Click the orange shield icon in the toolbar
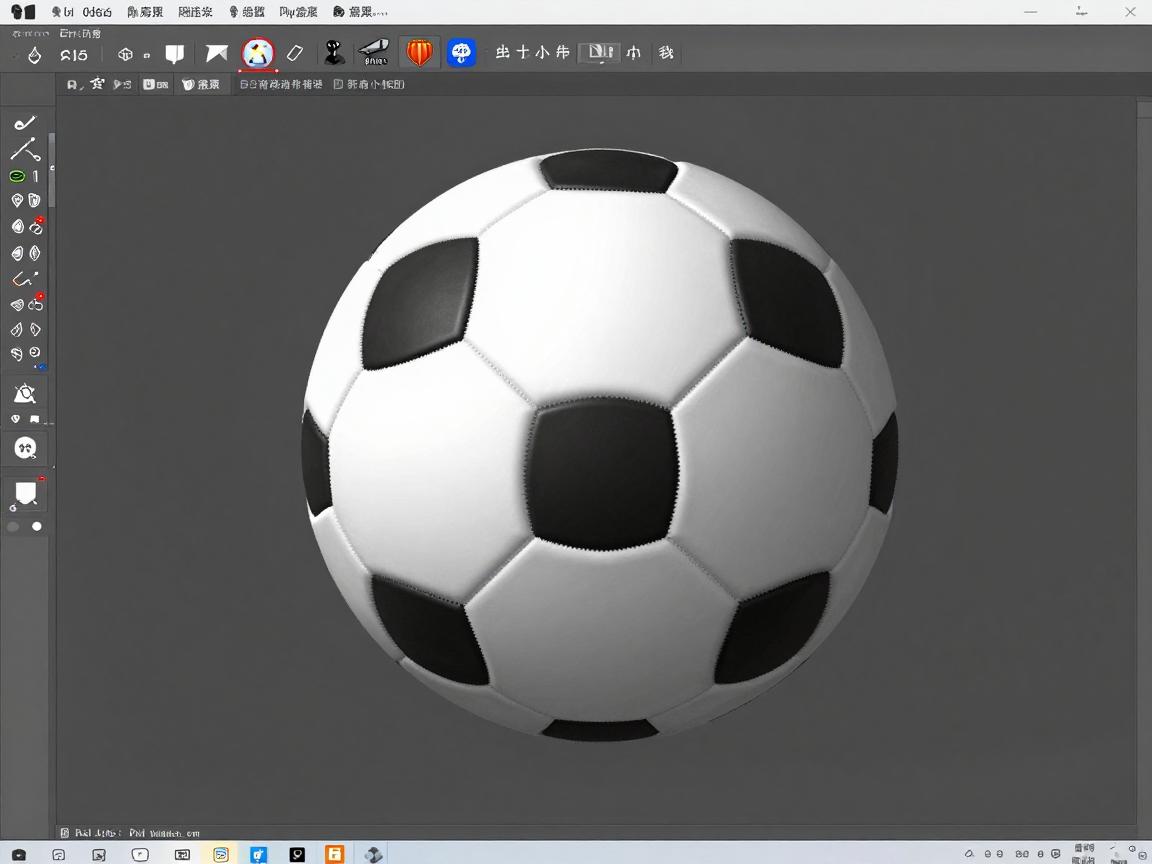1152x864 pixels. (420, 53)
